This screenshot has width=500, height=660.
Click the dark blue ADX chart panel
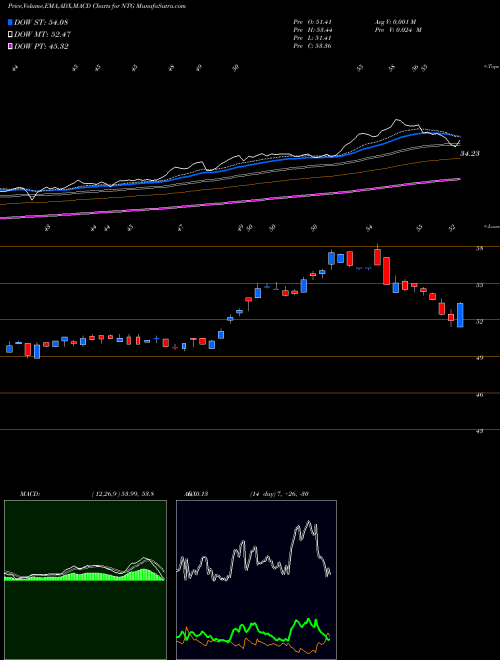256,580
